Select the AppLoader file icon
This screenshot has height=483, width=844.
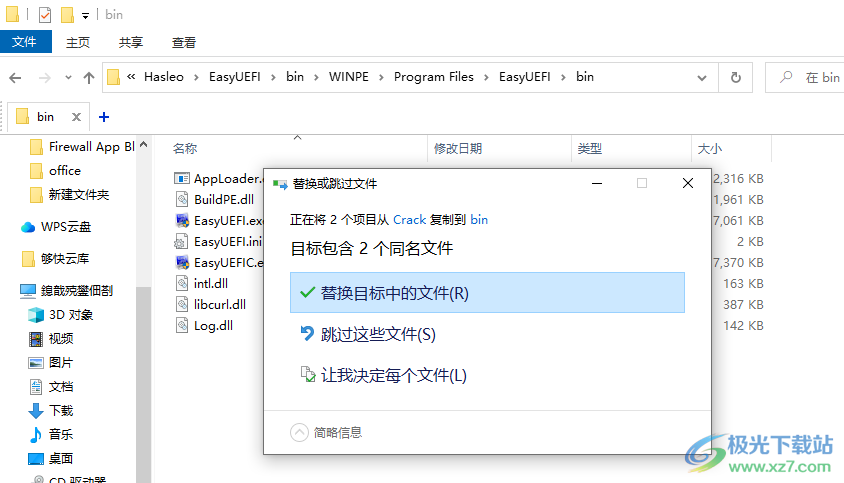pos(182,178)
